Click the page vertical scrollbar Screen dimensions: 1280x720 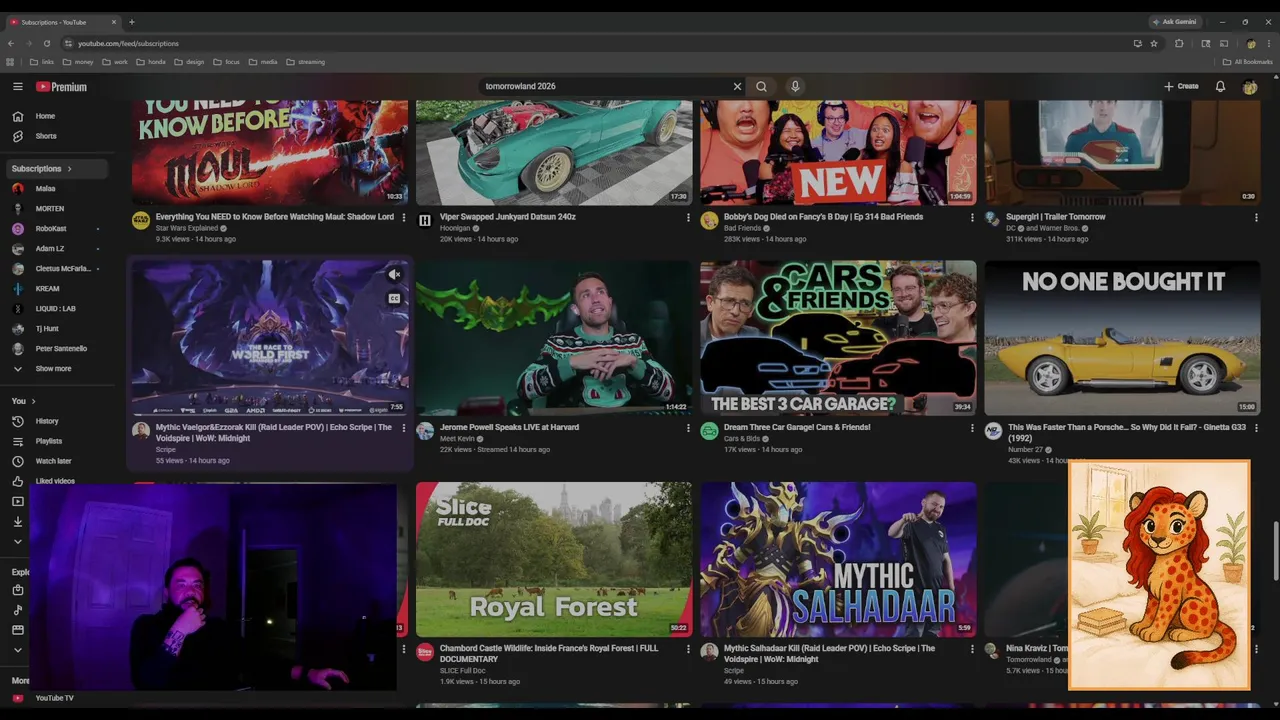tap(1275, 550)
